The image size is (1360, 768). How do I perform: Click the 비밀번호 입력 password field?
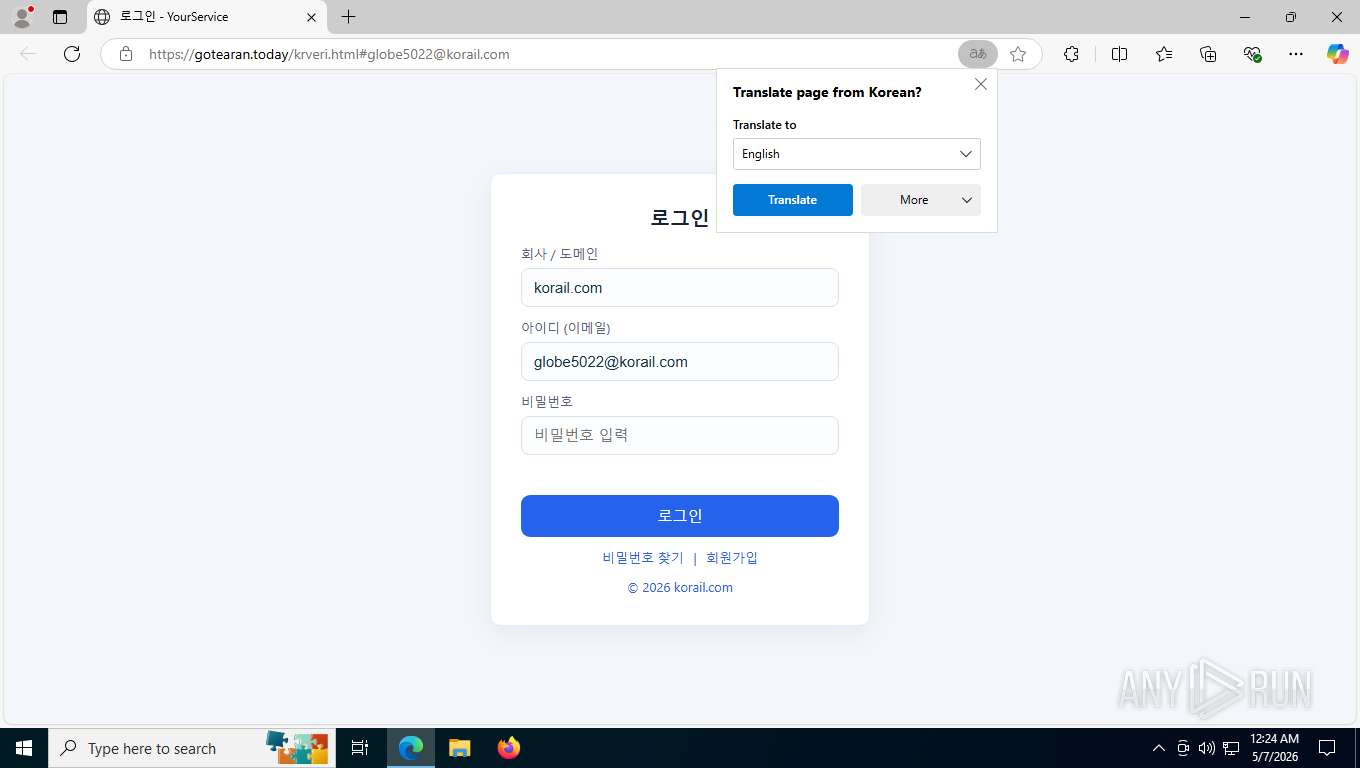tap(680, 435)
